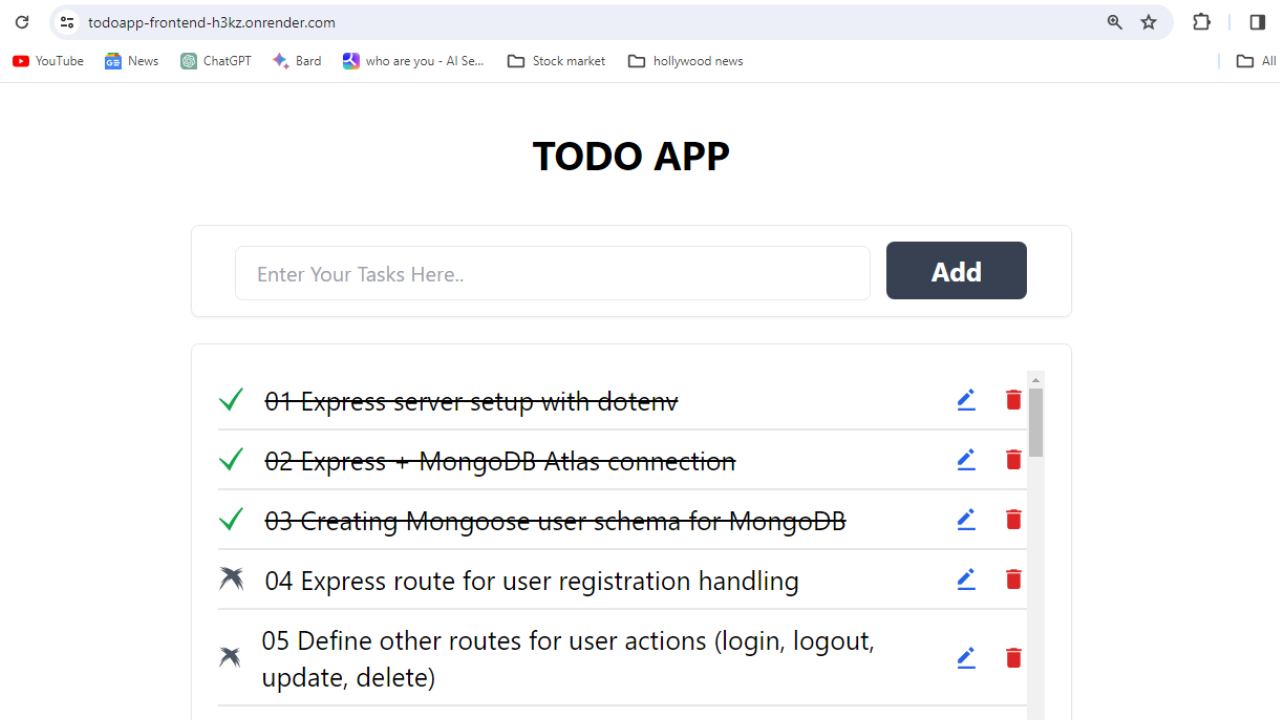Click the task list scrollbar thumb
Screen dimensions: 1280x720
1036,422
